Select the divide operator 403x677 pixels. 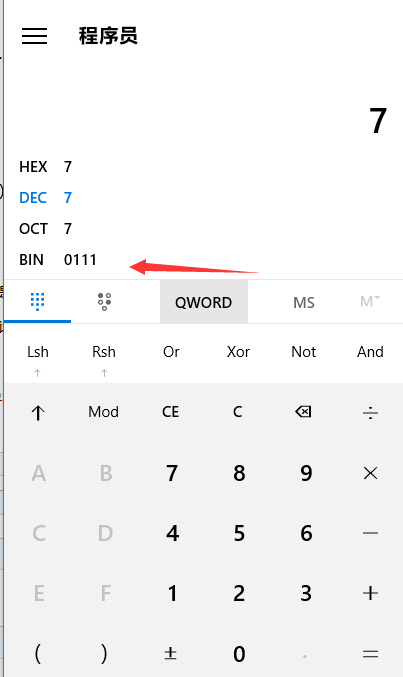370,413
